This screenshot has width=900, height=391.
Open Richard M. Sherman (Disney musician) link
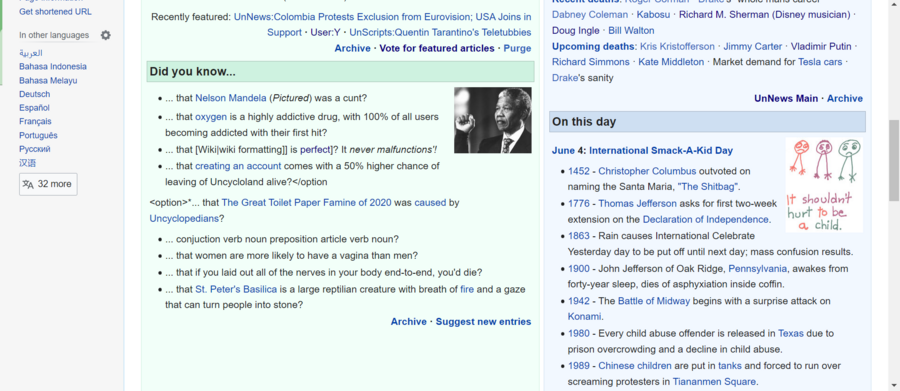click(765, 14)
